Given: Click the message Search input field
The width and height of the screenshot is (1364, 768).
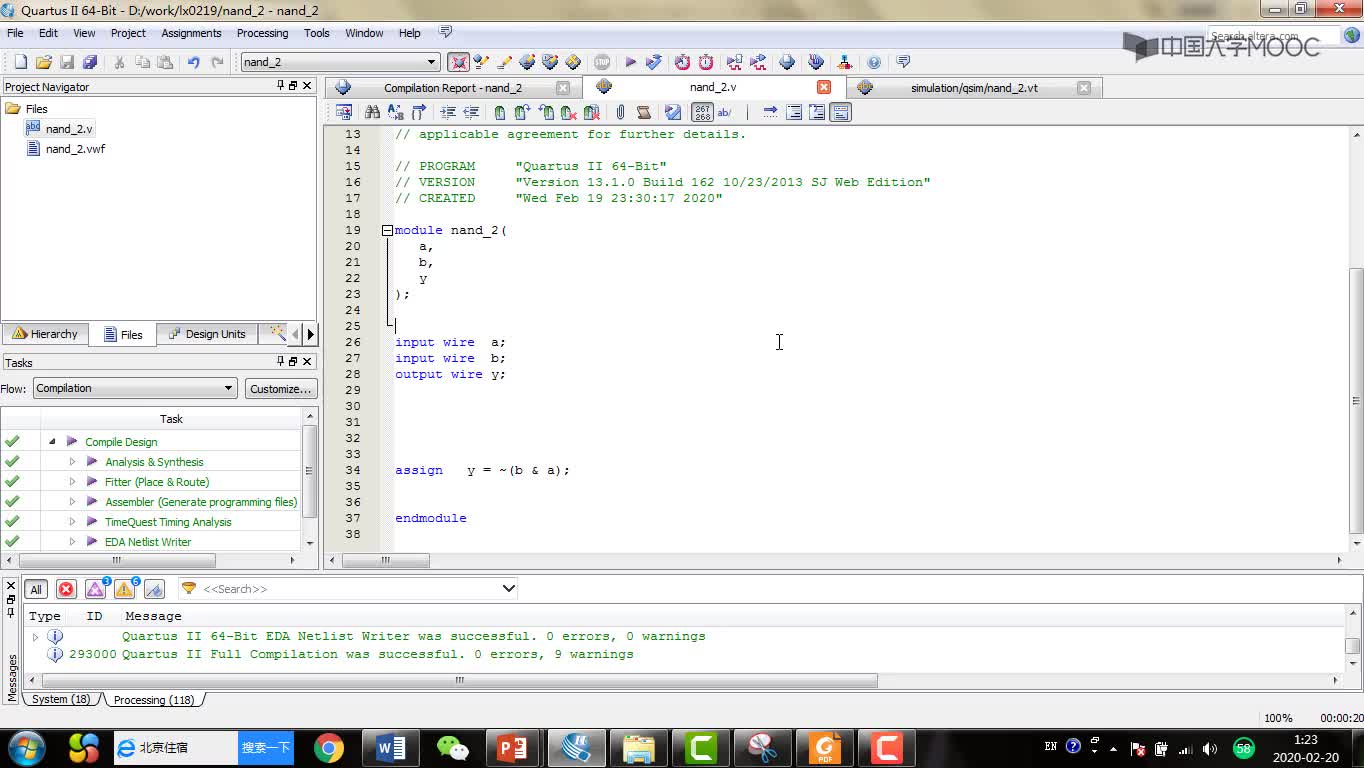Looking at the screenshot, I should (x=348, y=589).
